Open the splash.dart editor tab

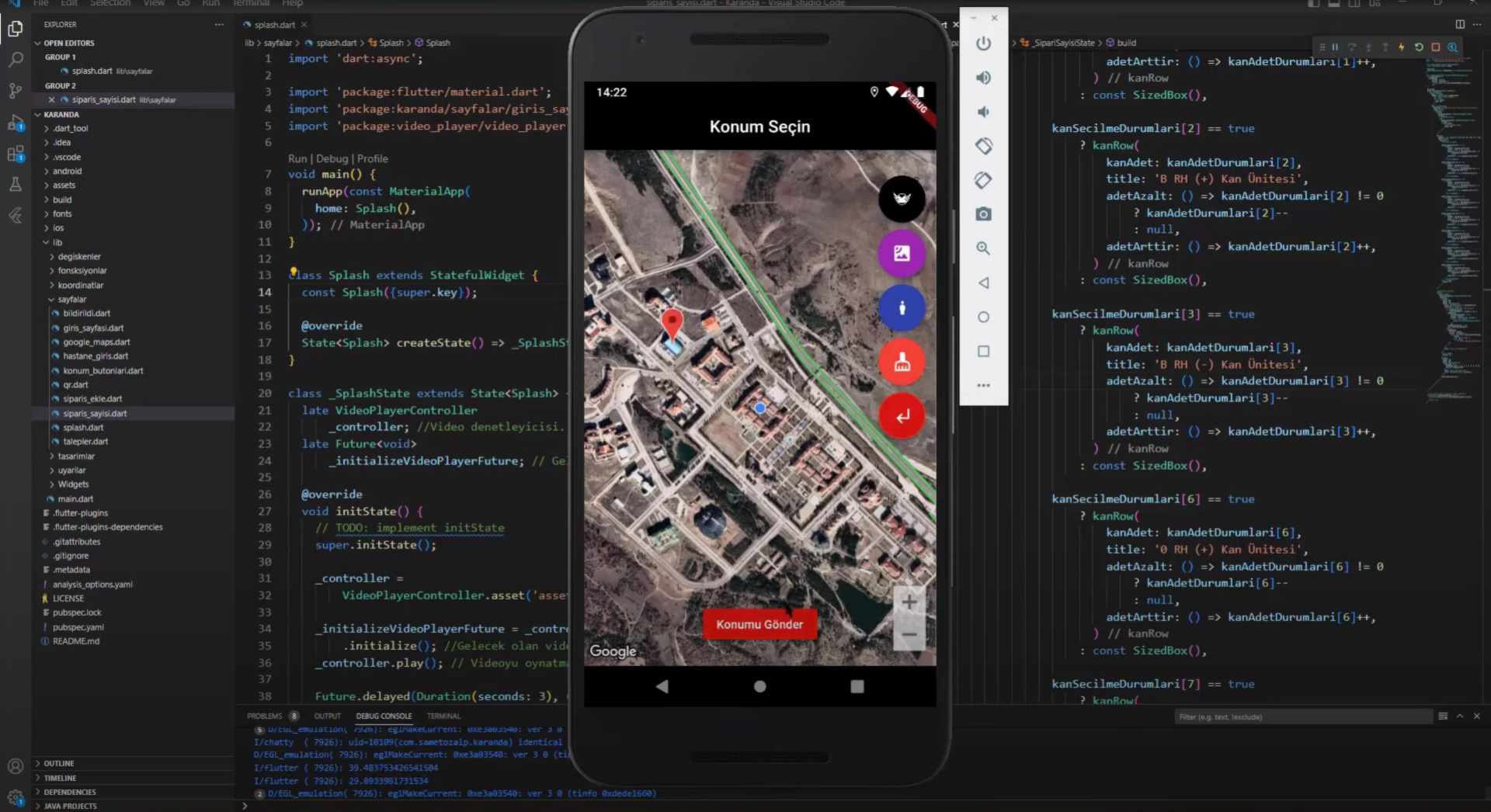point(274,25)
